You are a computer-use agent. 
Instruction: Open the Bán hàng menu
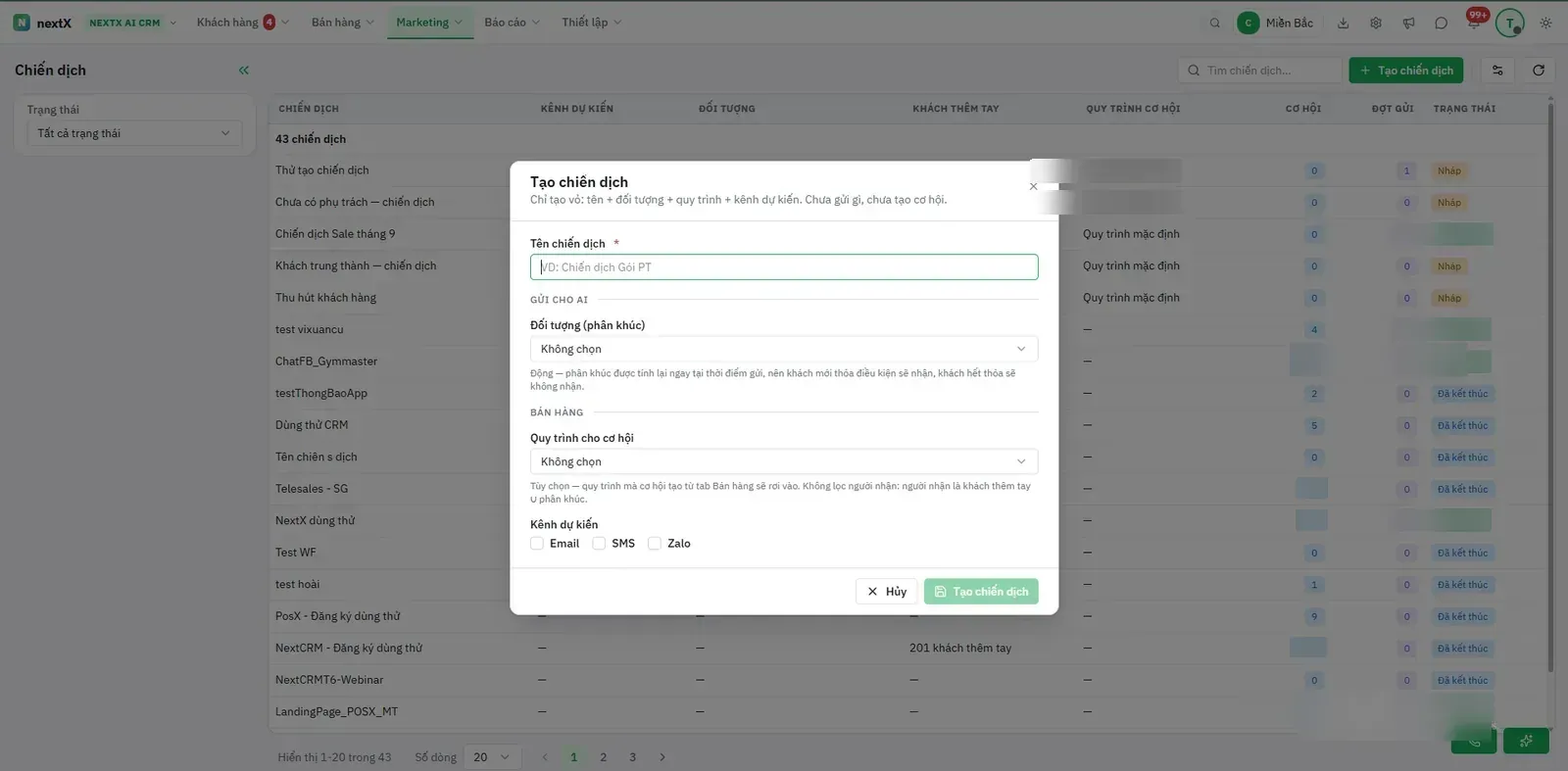tap(343, 23)
